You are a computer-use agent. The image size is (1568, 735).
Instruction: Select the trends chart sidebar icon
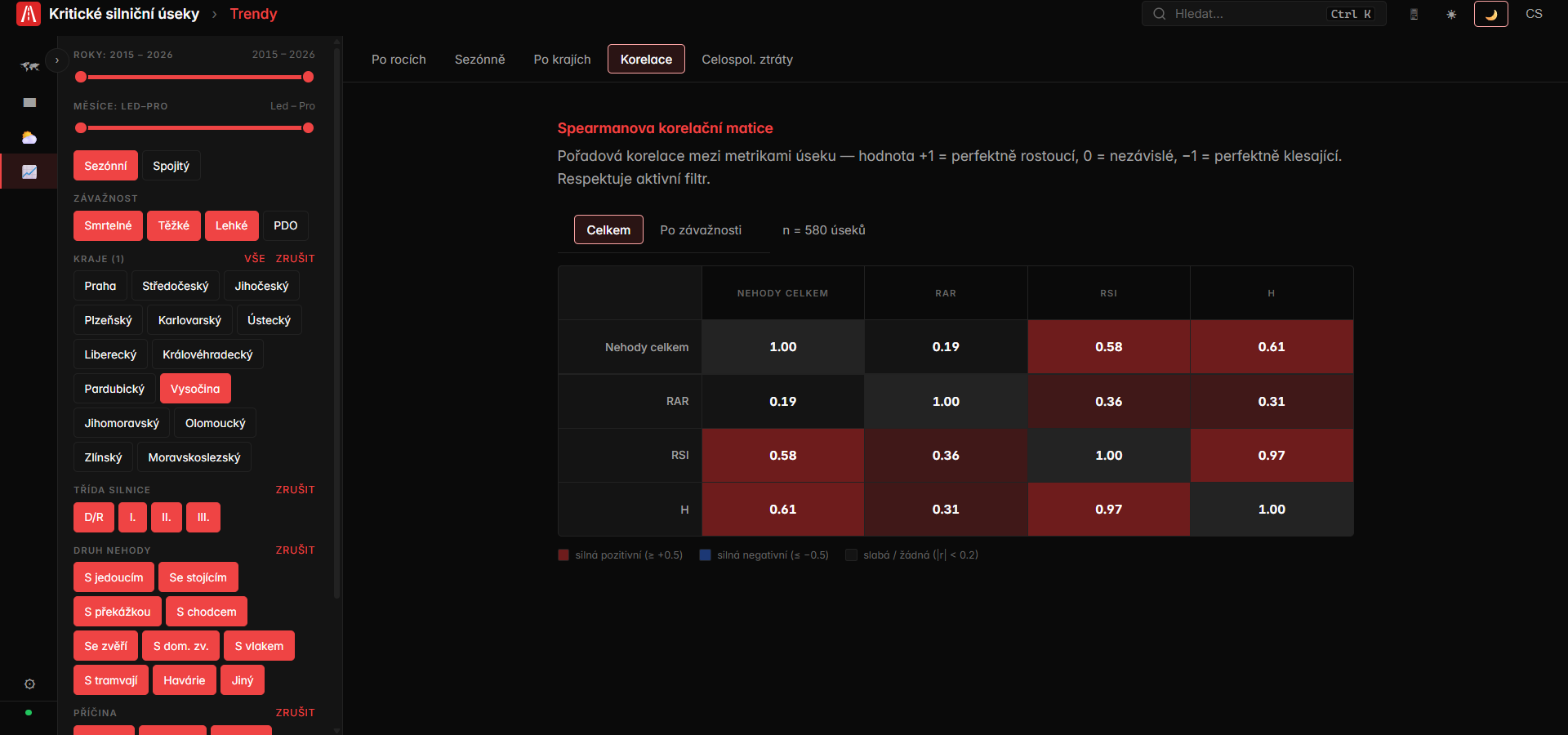pyautogui.click(x=29, y=171)
